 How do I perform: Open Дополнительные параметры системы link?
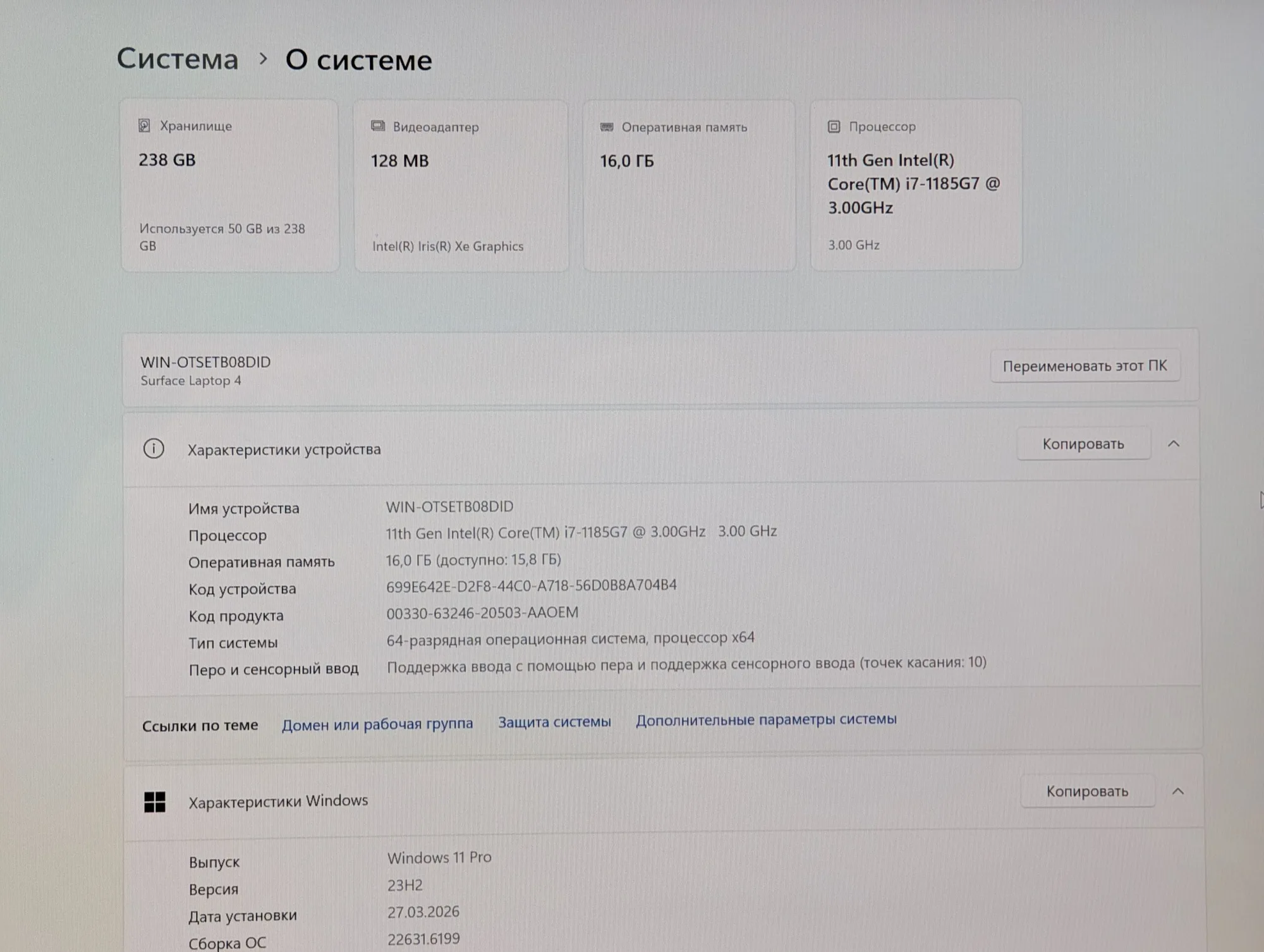click(x=766, y=719)
